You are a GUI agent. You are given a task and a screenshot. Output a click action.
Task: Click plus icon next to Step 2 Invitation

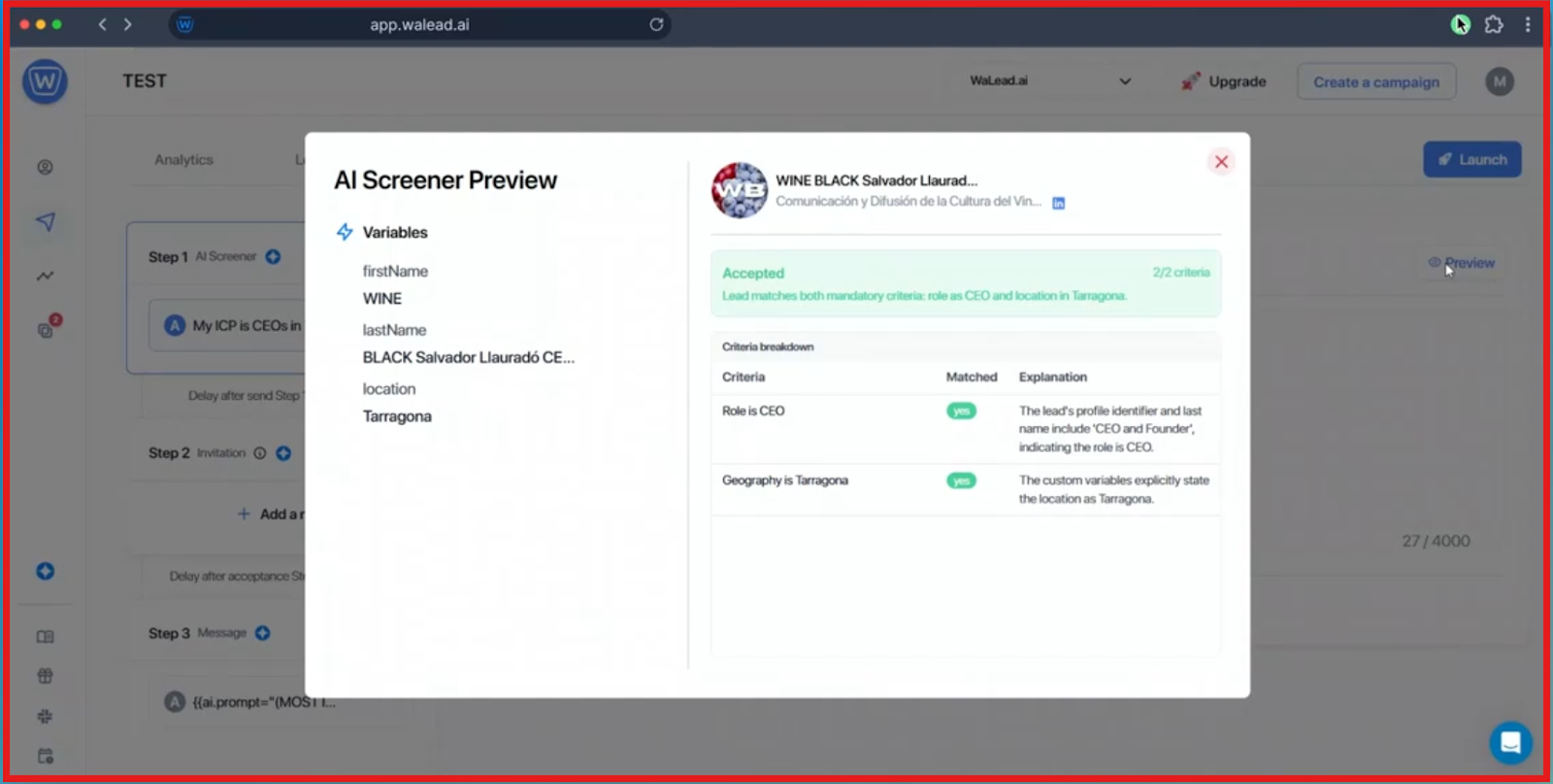[x=283, y=453]
